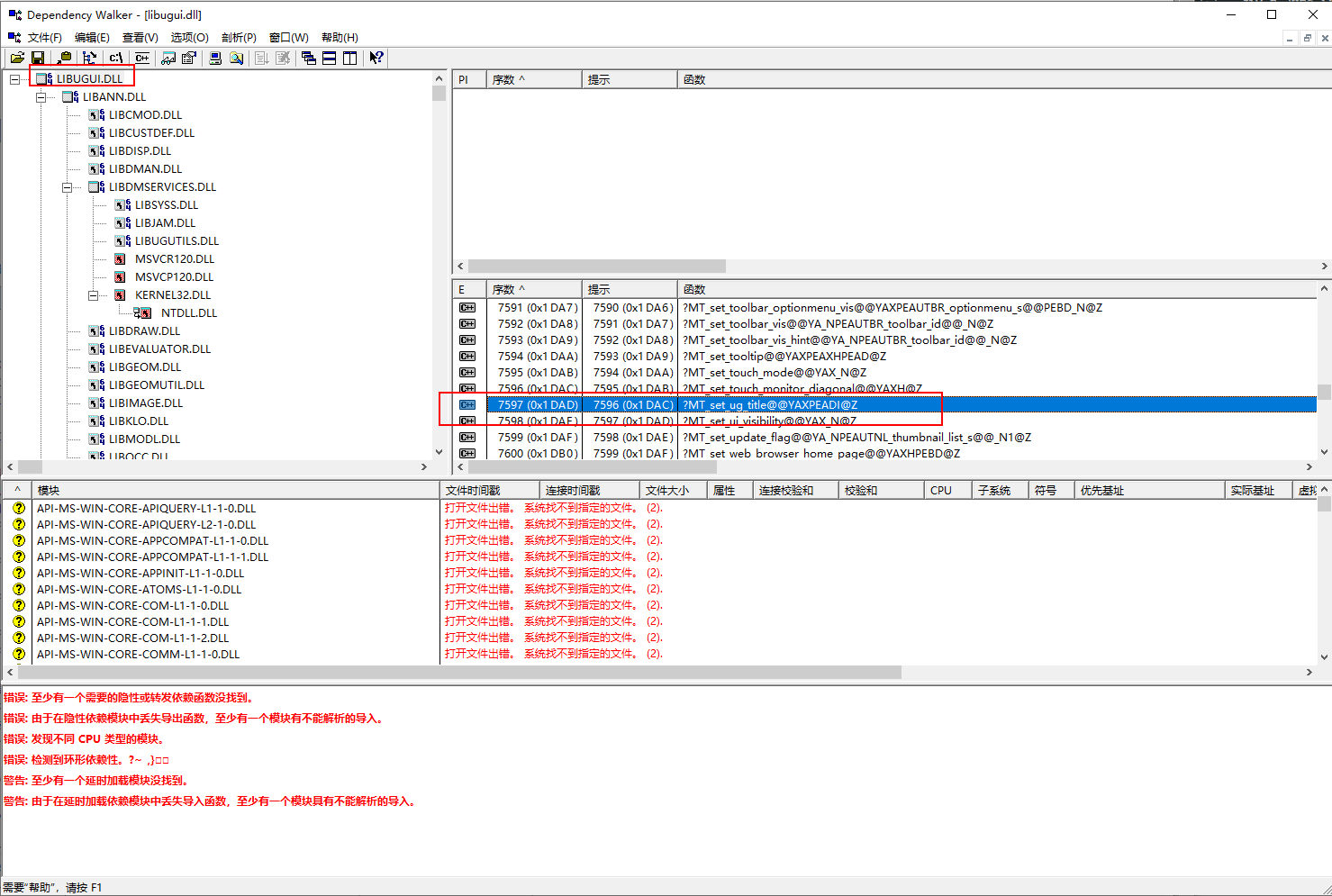Click the View Module in External Viewer icon
1332x896 pixels.
(168, 58)
